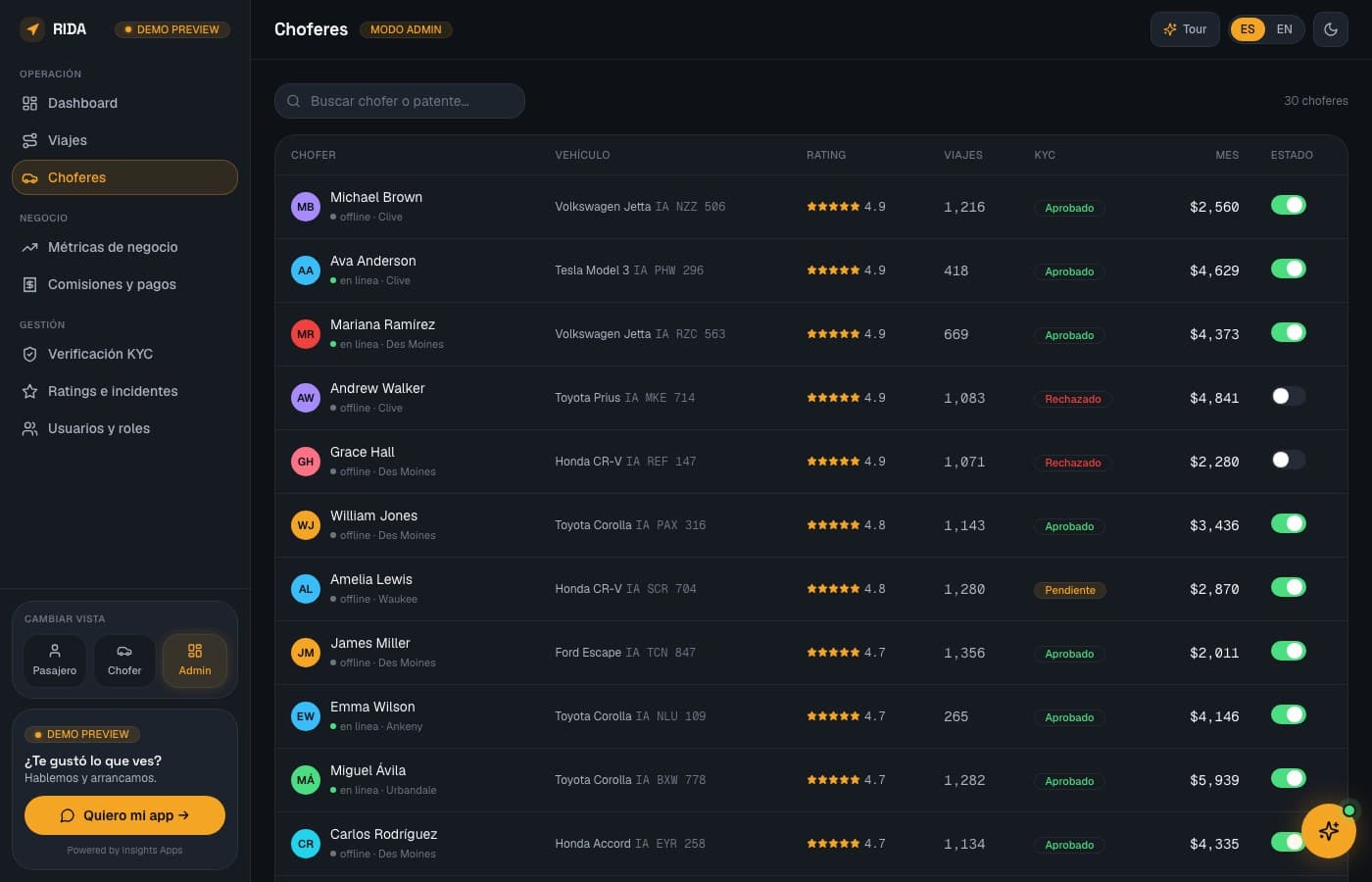The image size is (1372, 882).
Task: Open Usuarios y roles
Action: [x=124, y=428]
